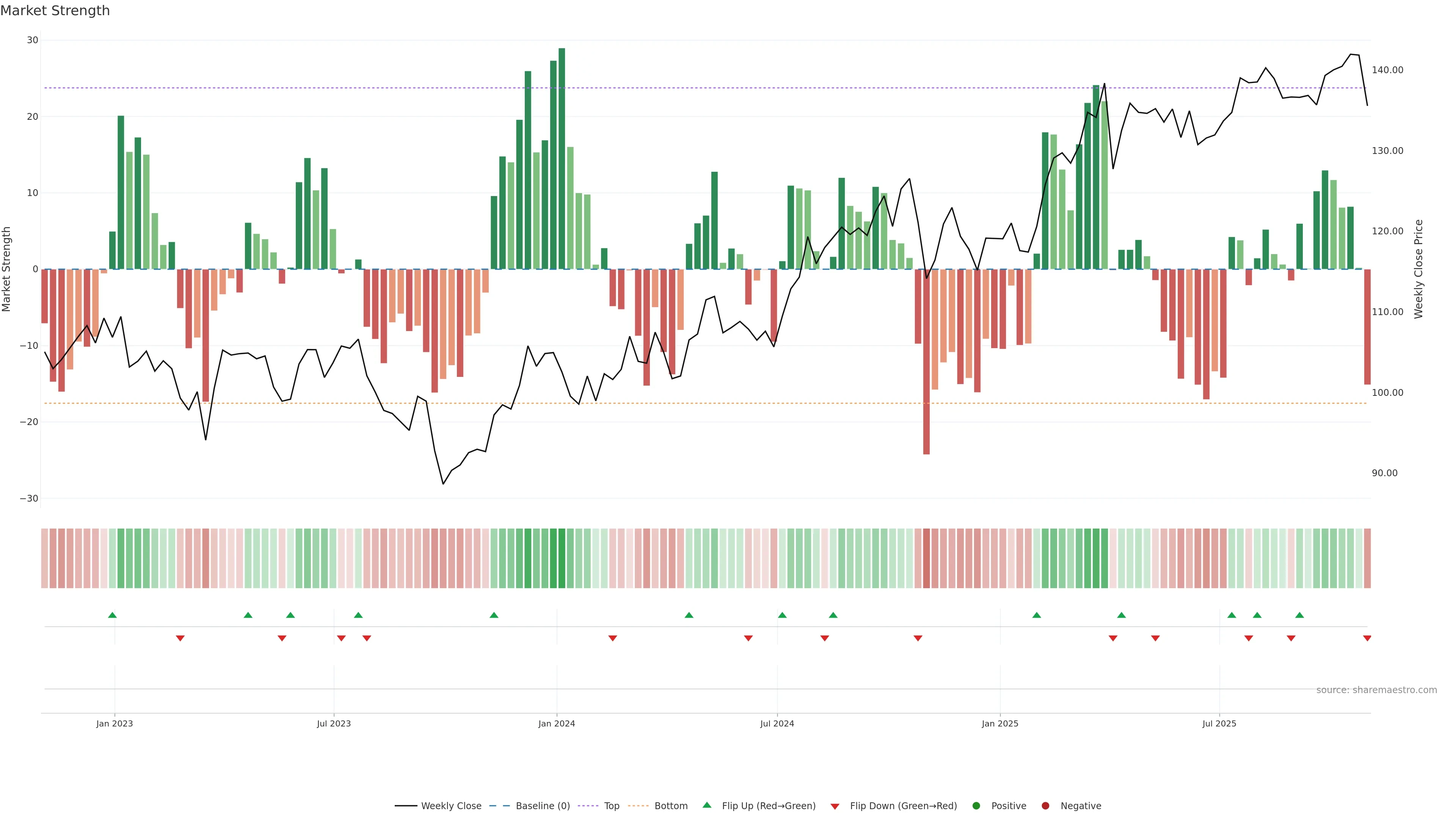Click Flip Up green triangle legend icon
The height and width of the screenshot is (819, 1456).
point(706,805)
